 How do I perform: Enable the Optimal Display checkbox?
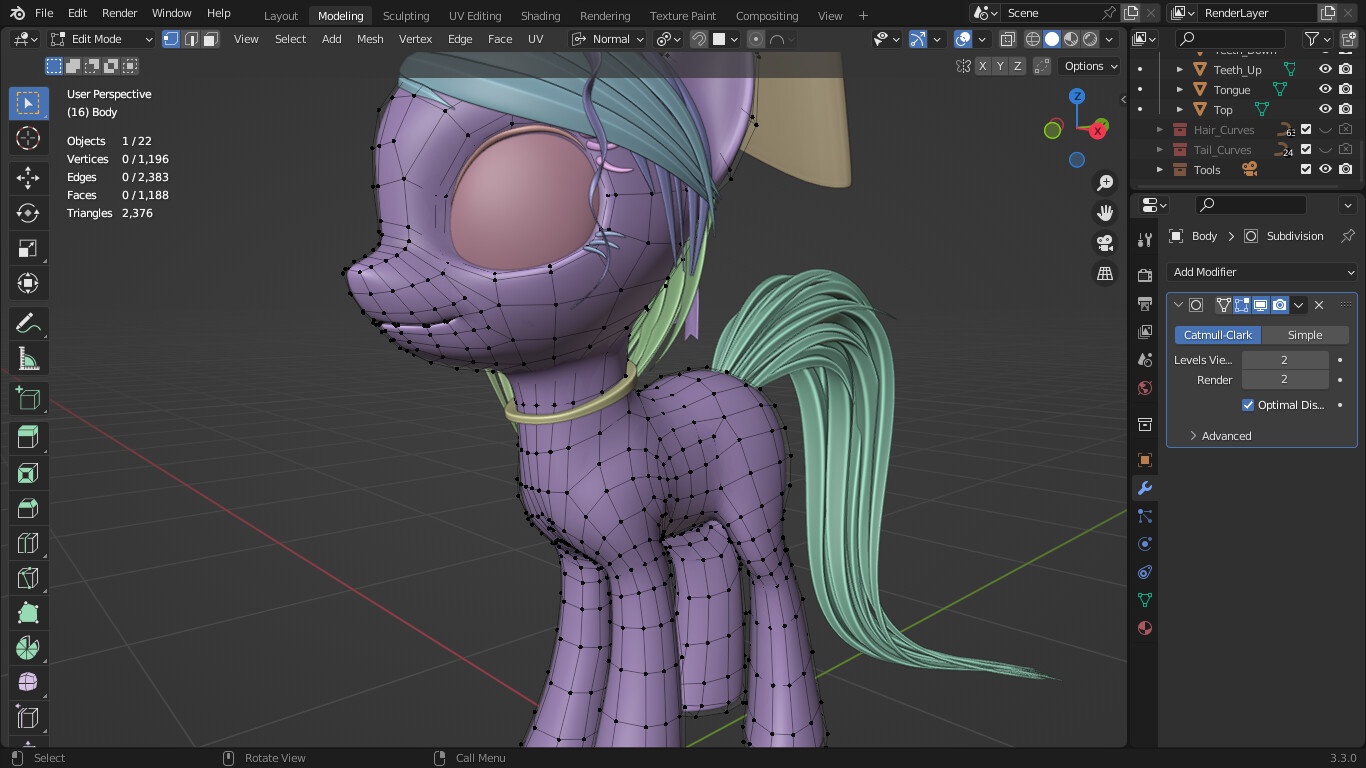tap(1248, 405)
